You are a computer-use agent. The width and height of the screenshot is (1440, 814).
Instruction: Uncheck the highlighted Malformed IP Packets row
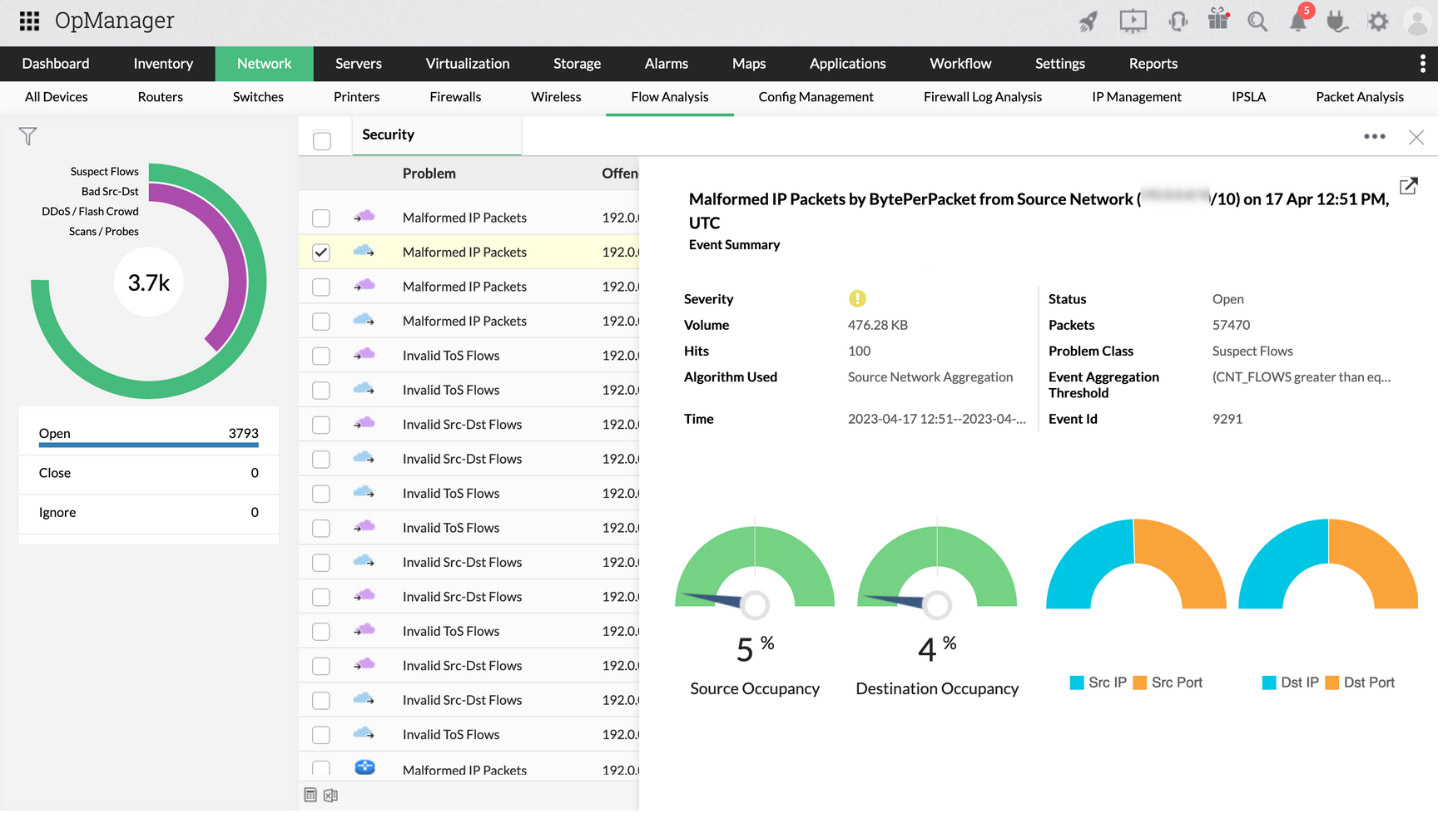[x=321, y=253]
